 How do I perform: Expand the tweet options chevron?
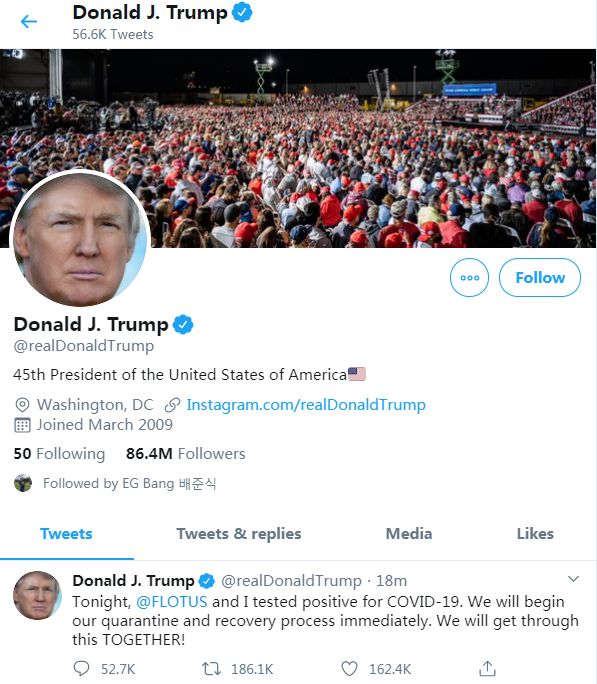(x=573, y=579)
